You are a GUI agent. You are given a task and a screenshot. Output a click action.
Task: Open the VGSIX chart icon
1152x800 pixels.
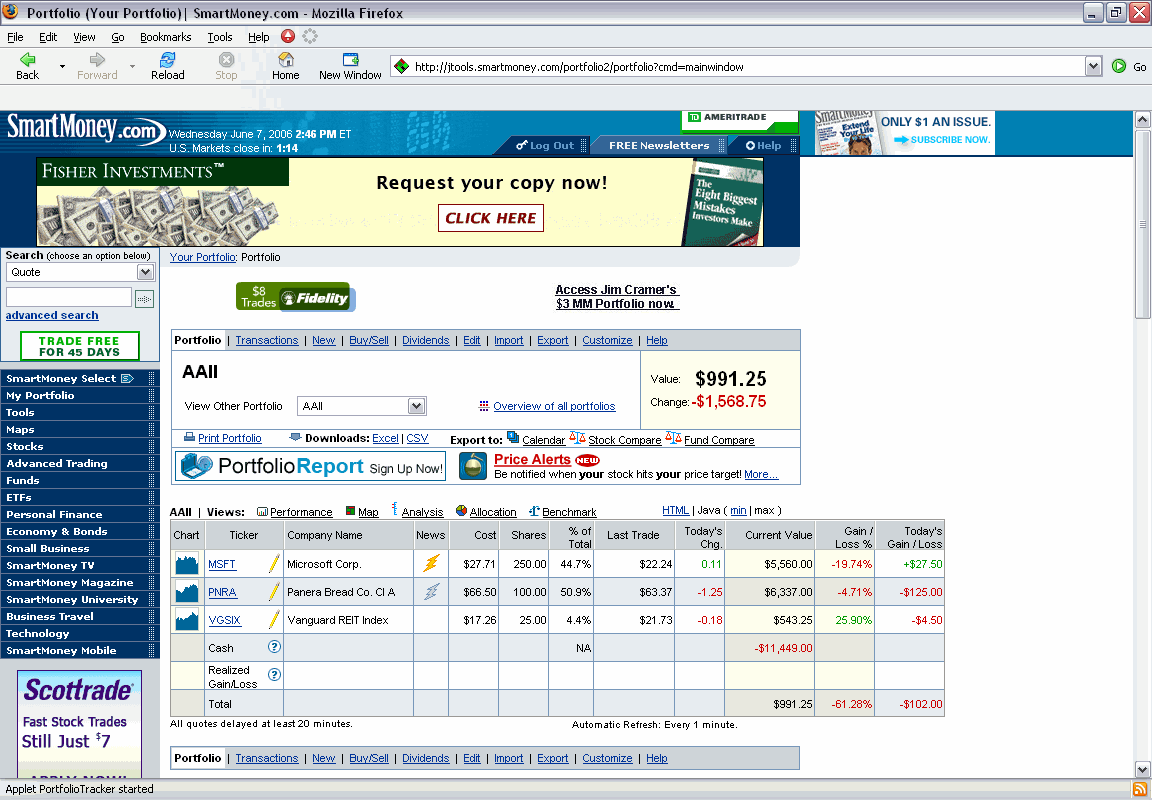187,620
